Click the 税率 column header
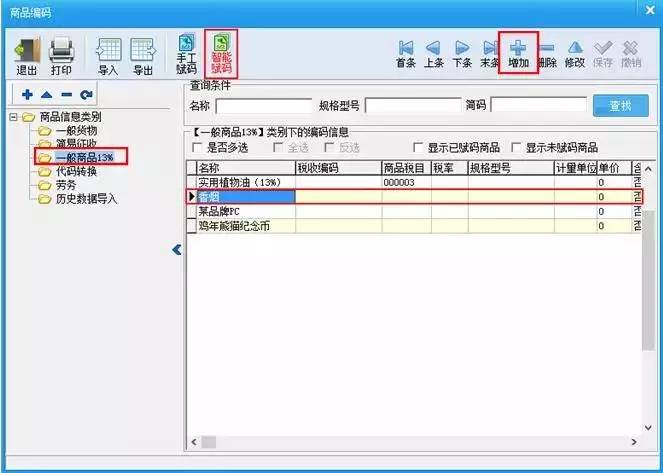This screenshot has width=663, height=473. click(x=449, y=168)
